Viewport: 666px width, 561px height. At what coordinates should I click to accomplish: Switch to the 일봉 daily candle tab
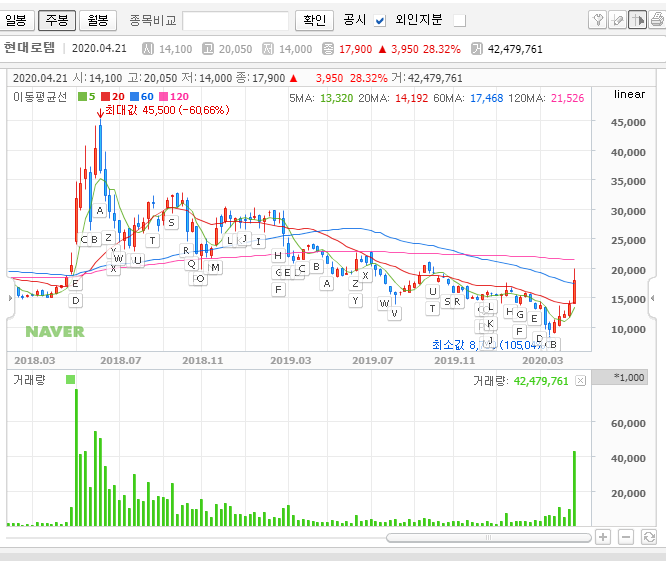(16, 20)
